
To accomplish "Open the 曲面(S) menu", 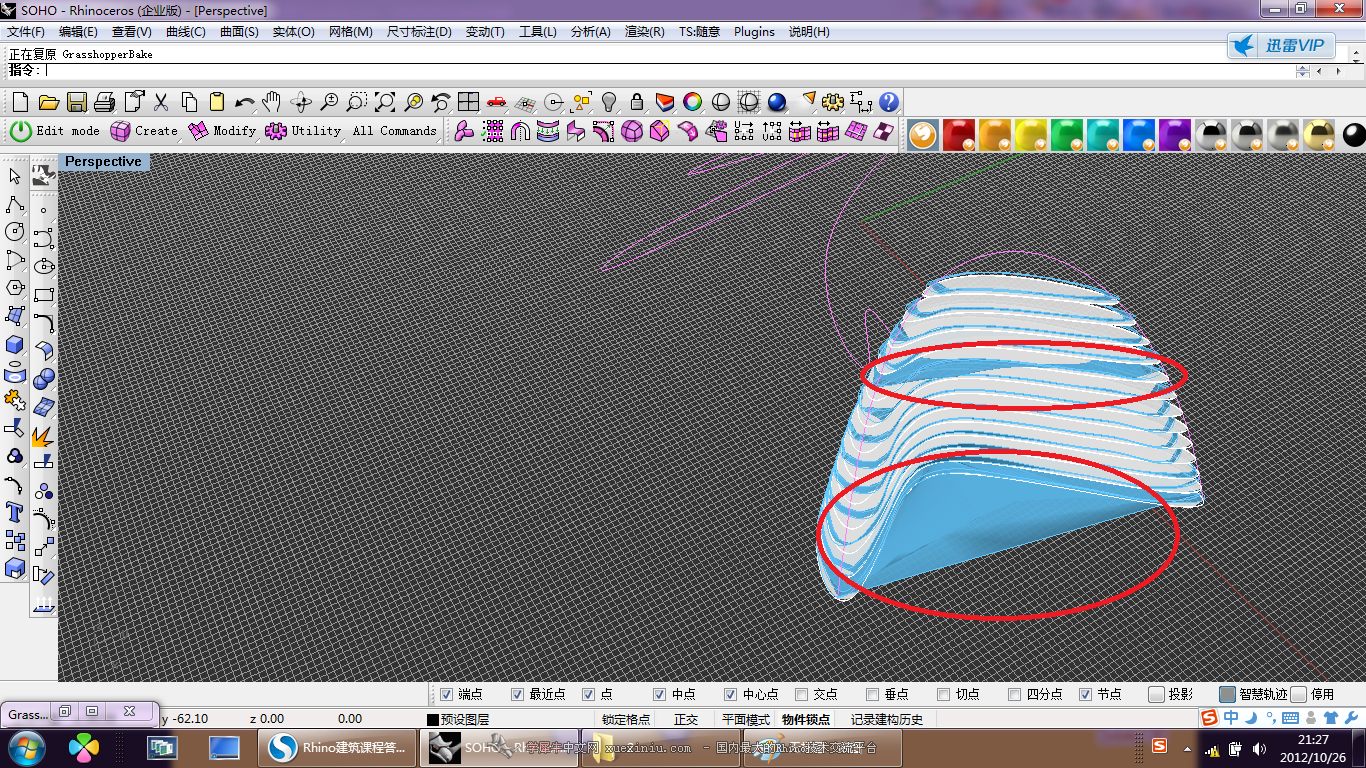I will [240, 32].
